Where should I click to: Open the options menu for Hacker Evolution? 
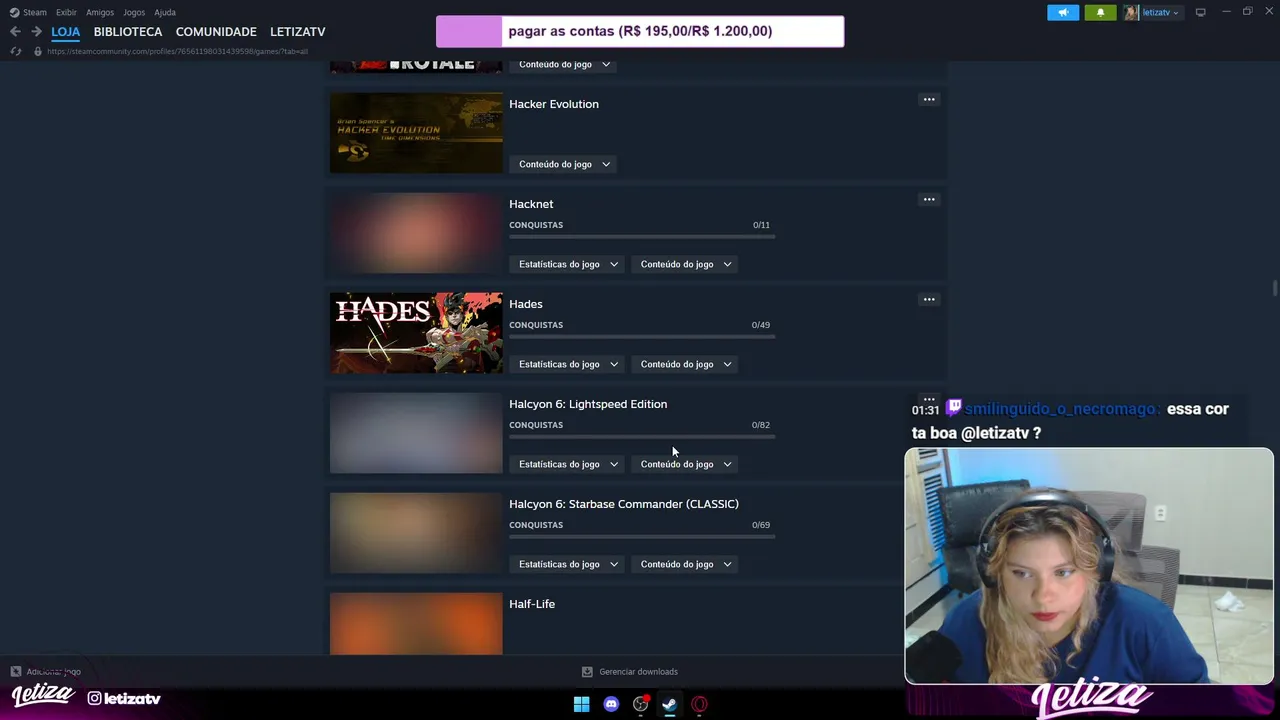(x=929, y=99)
